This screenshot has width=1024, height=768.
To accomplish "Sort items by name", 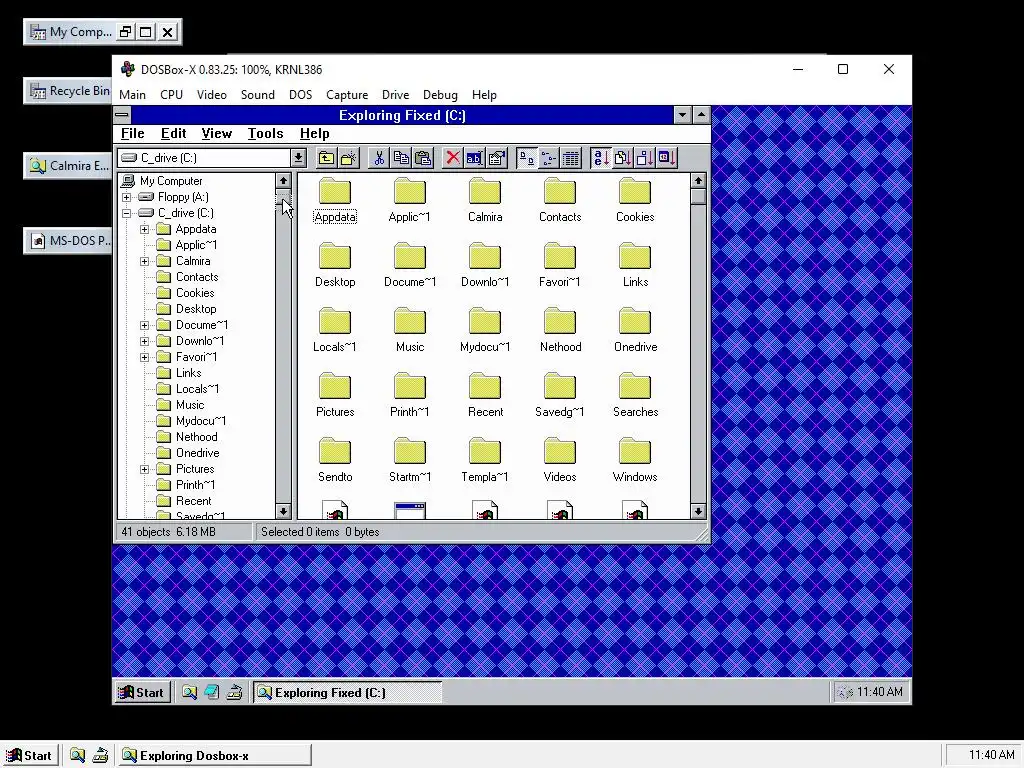I will point(600,157).
